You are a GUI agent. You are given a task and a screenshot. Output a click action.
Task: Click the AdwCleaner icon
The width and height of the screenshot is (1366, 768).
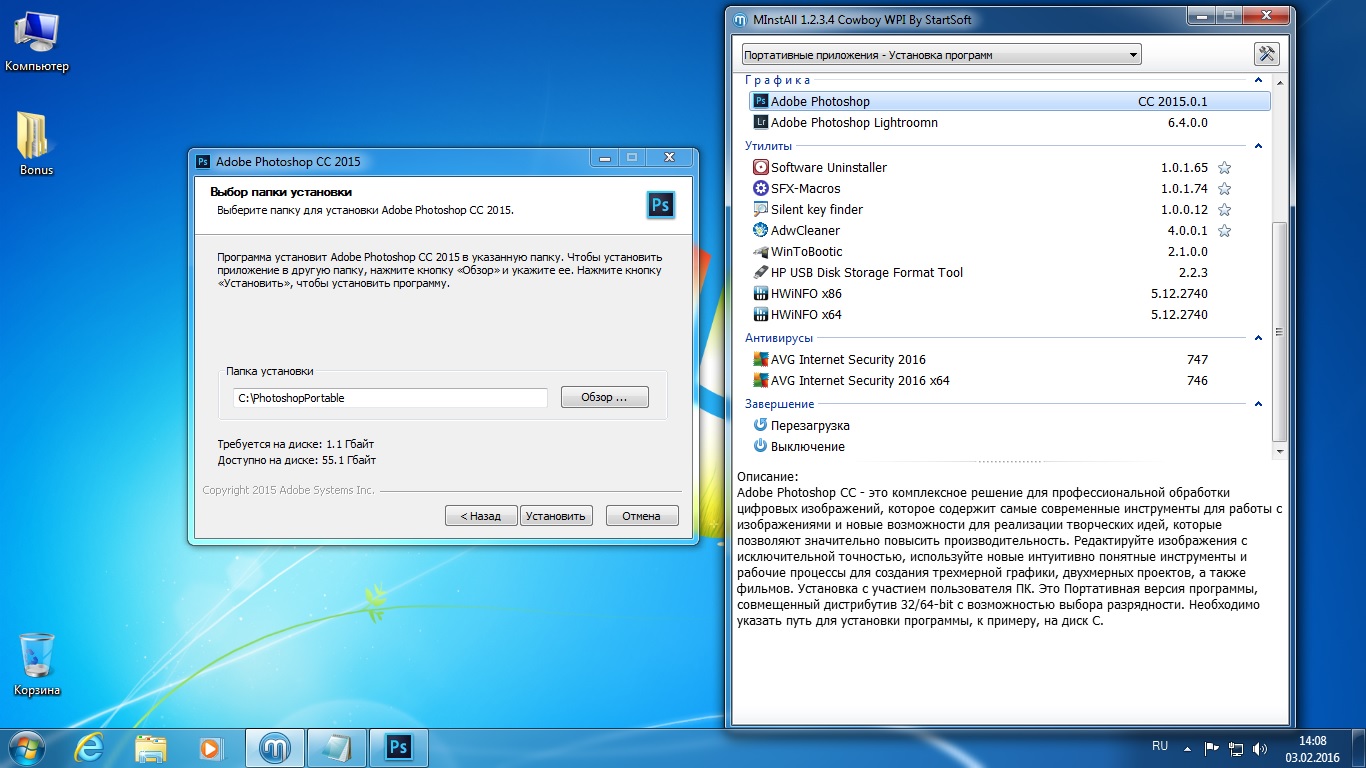pyautogui.click(x=761, y=230)
